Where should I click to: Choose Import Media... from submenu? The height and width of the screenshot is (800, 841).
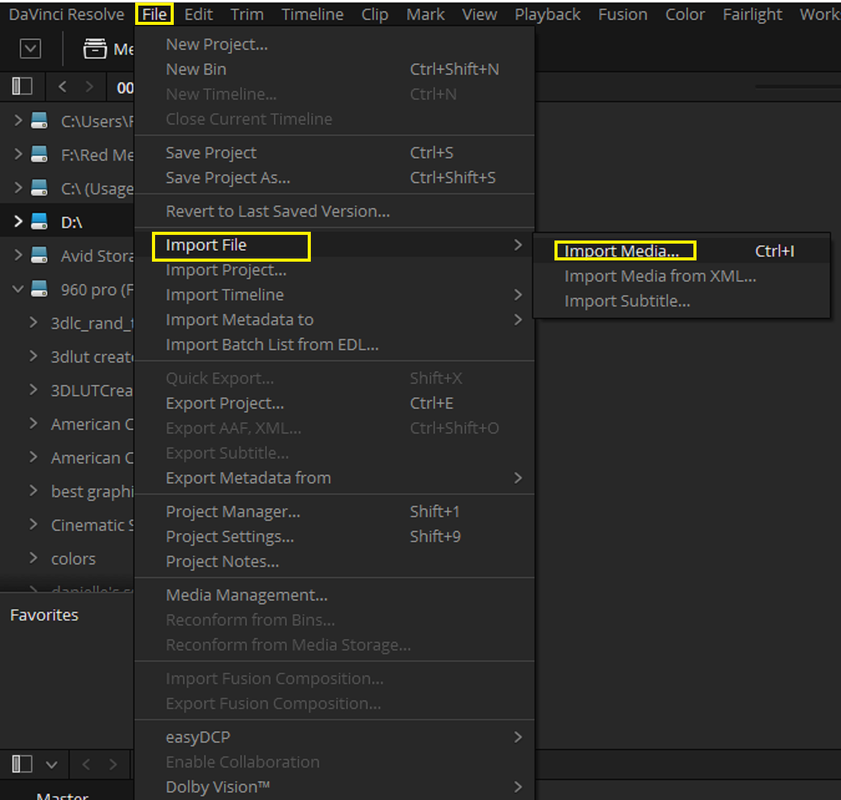(681, 251)
